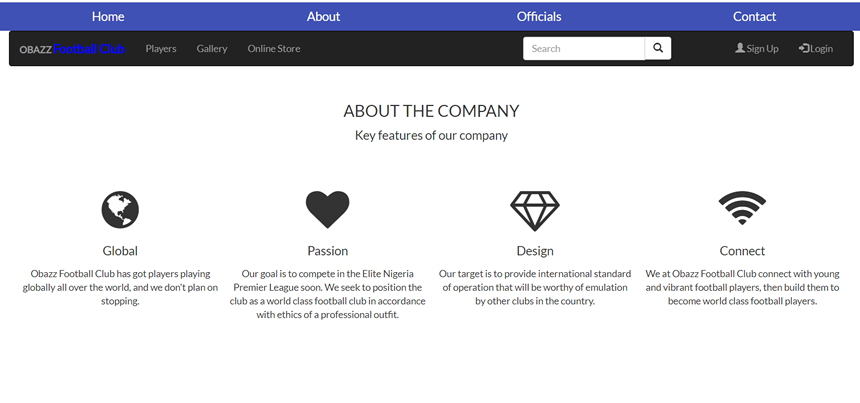Switch to the Officials tab

click(x=539, y=16)
